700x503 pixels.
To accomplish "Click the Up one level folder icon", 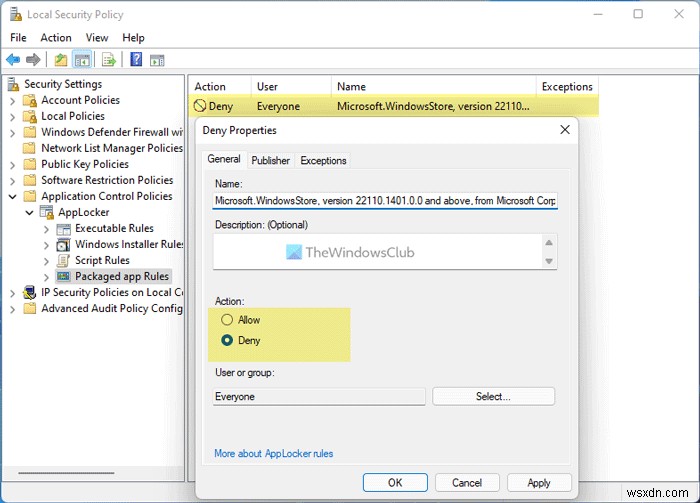I will coord(61,60).
